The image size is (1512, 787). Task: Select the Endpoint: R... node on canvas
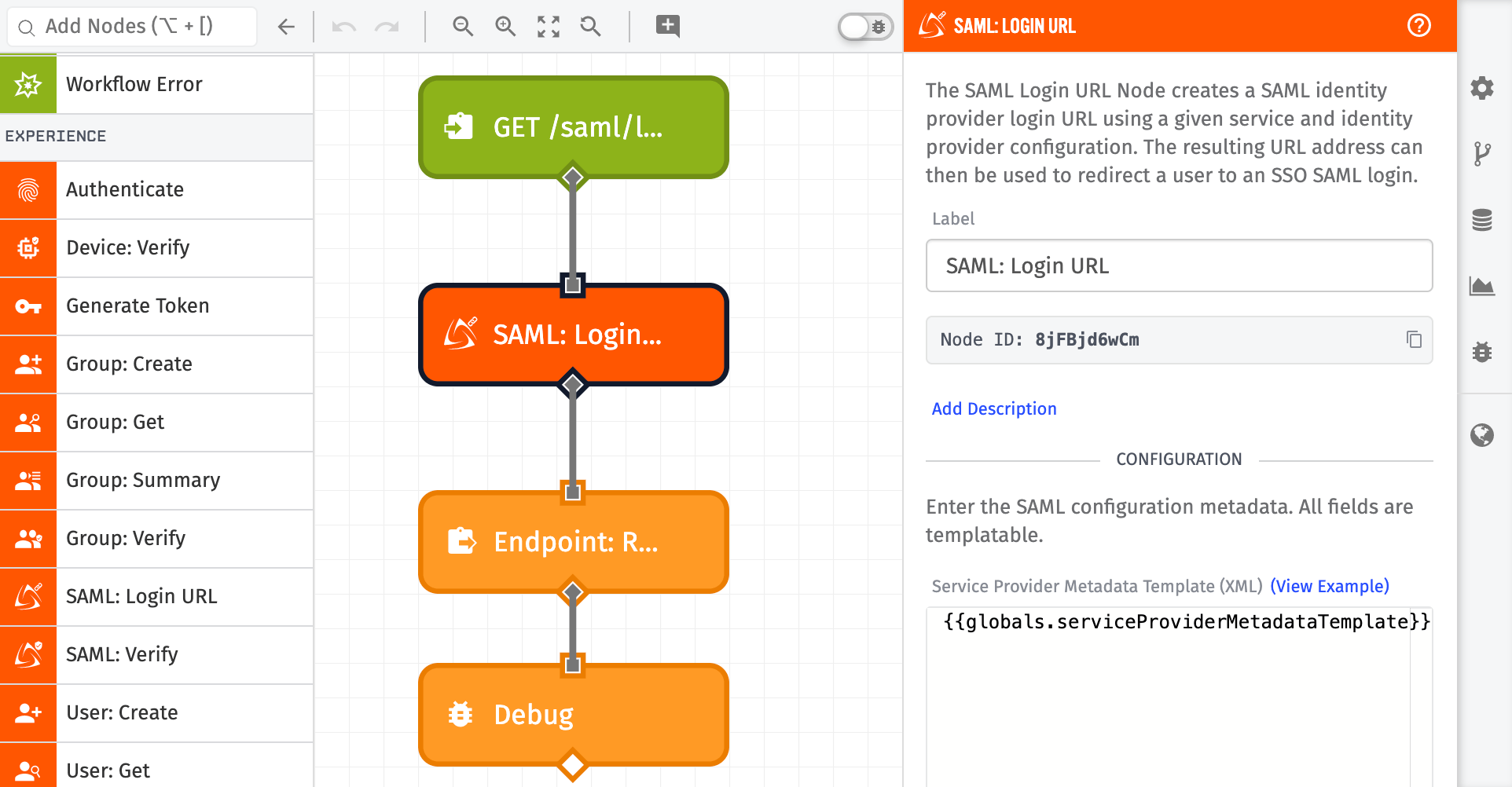(573, 542)
